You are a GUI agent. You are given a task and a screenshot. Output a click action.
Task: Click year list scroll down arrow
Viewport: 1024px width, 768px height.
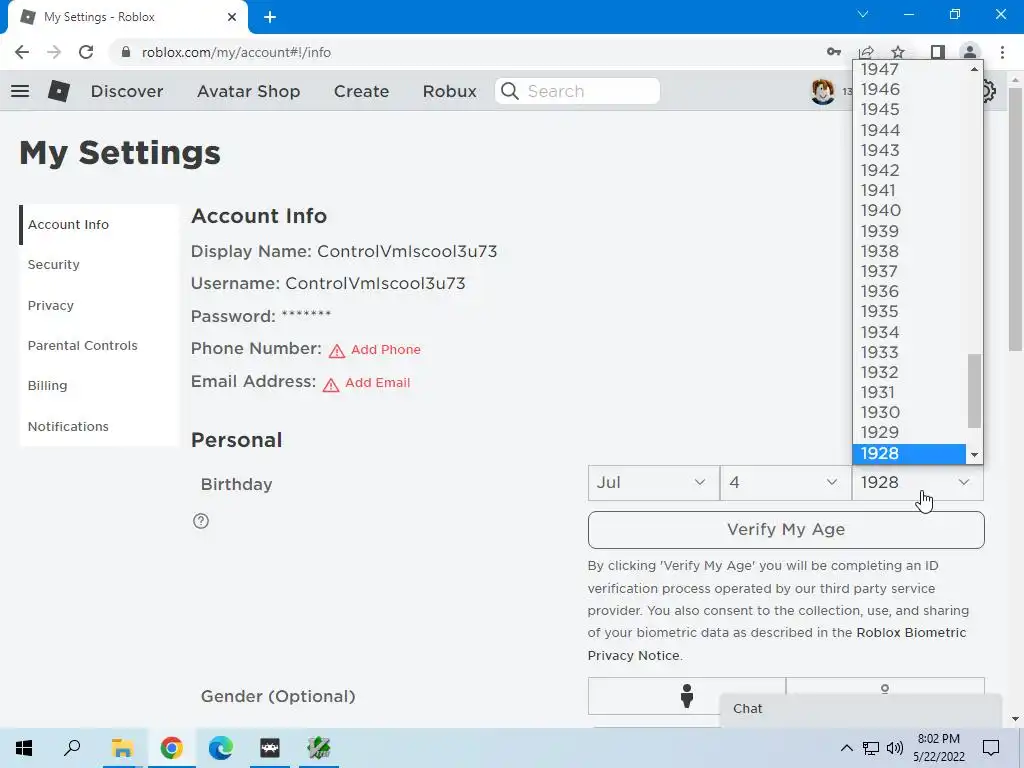pos(974,455)
